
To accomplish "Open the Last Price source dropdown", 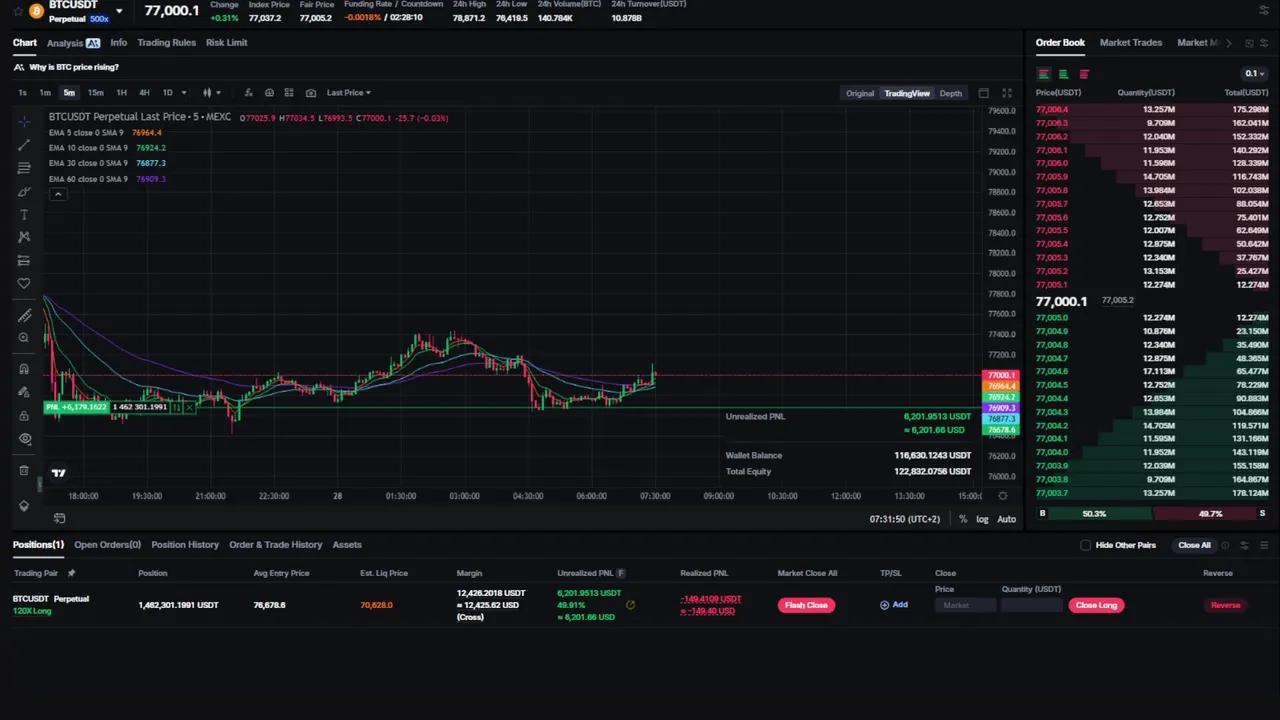I will coord(348,93).
